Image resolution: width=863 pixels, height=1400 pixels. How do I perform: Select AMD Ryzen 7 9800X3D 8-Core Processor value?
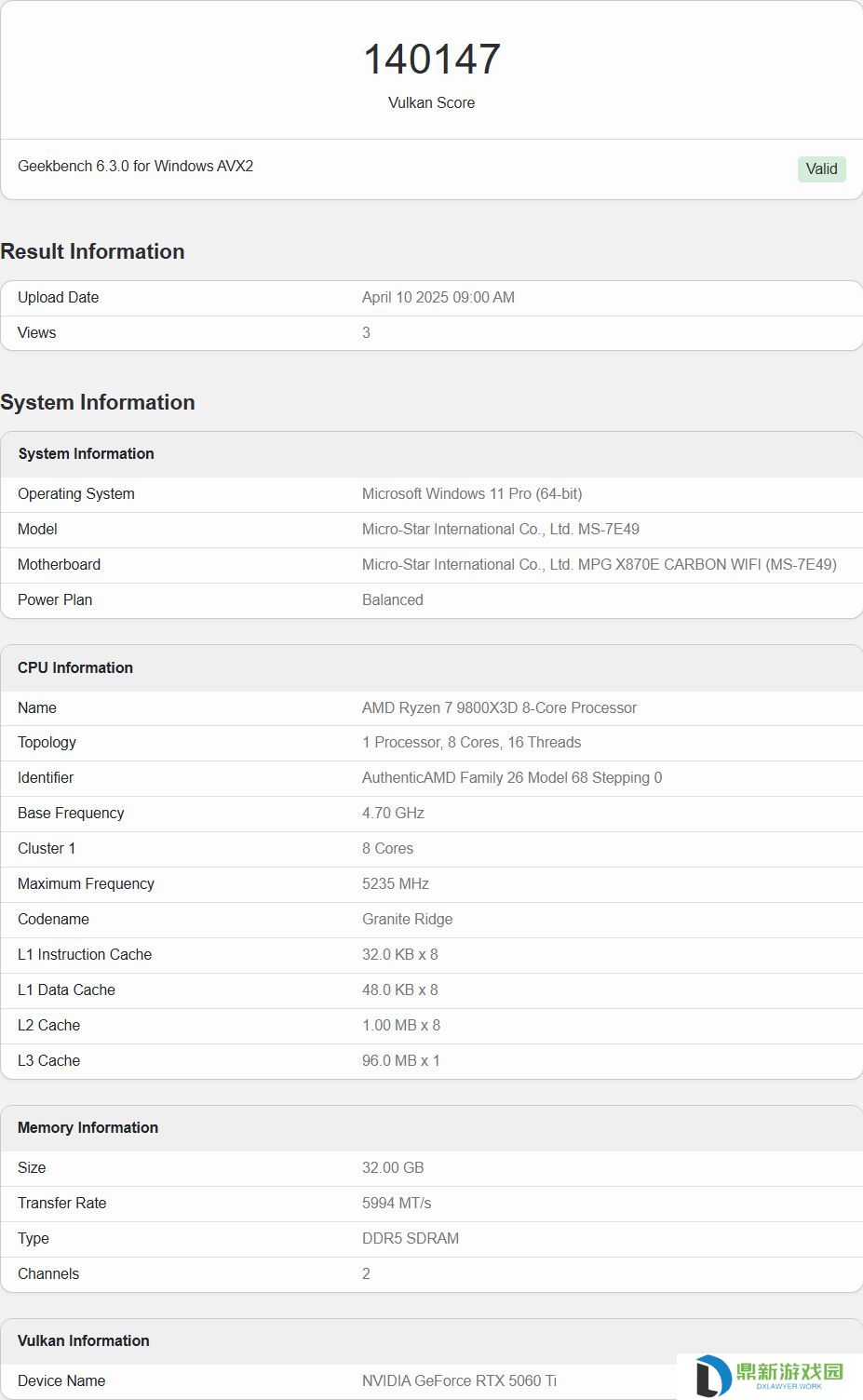point(499,707)
